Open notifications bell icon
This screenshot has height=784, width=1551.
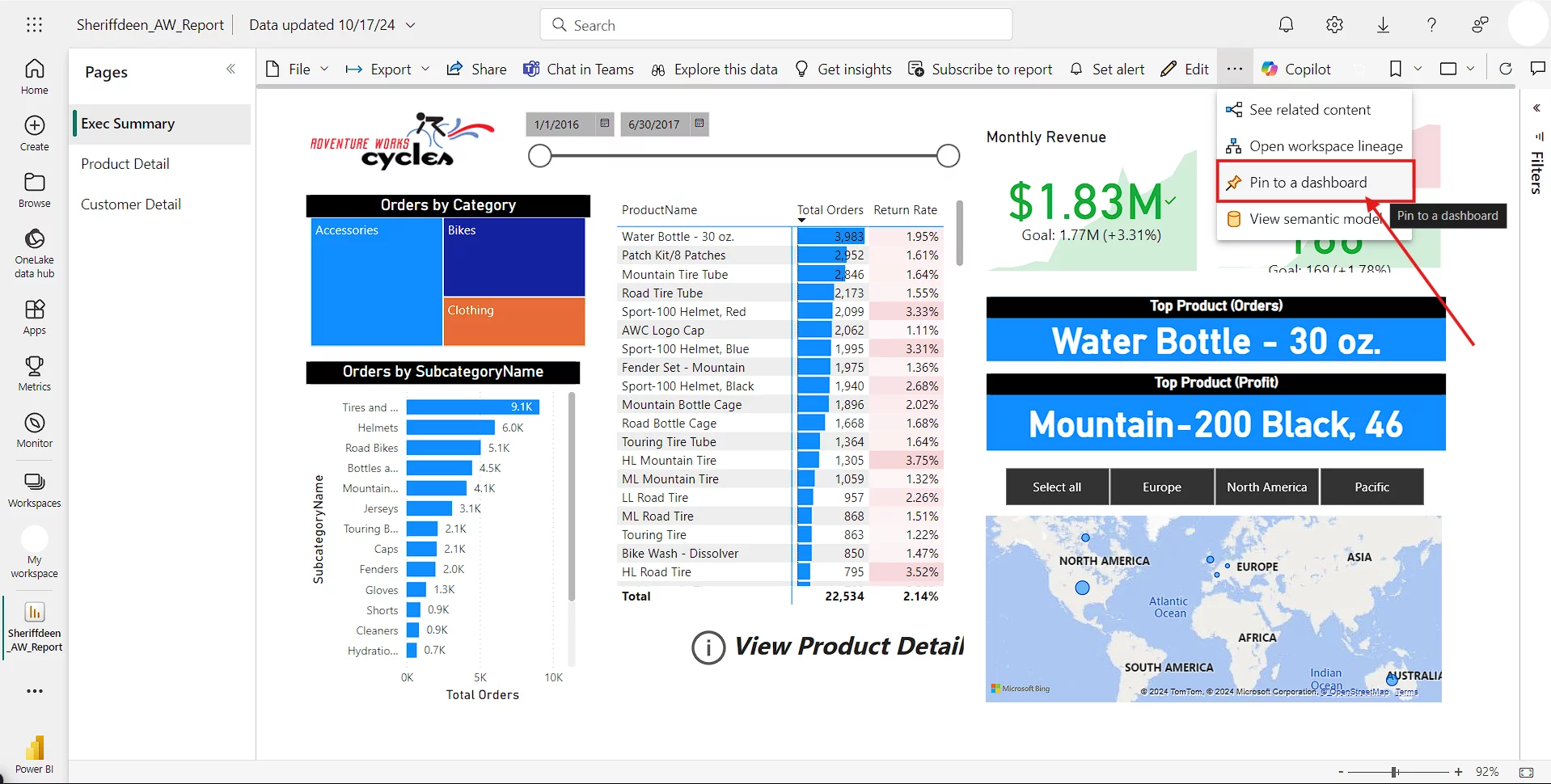tap(1286, 25)
